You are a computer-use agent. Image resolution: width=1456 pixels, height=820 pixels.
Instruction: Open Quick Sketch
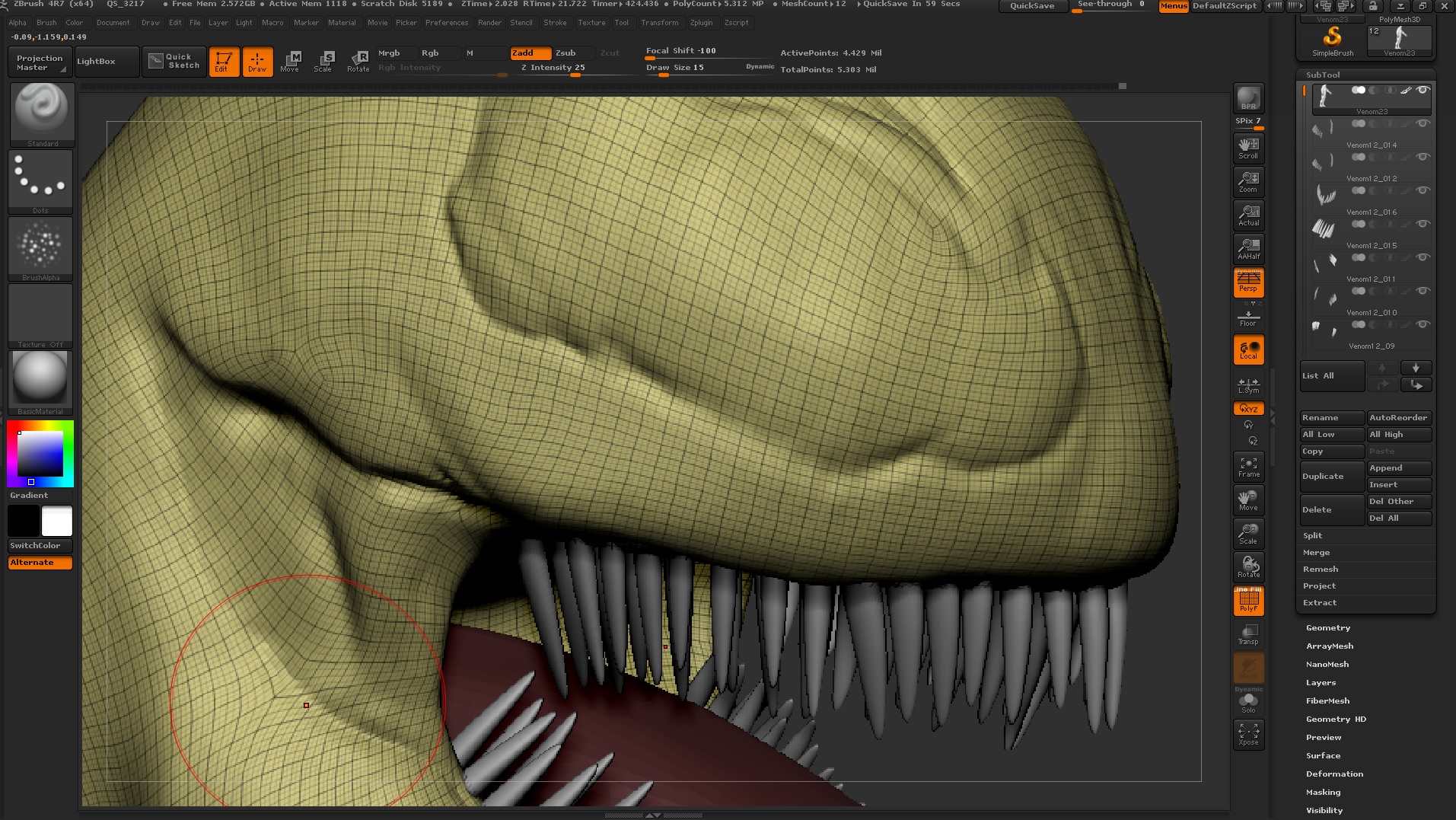pyautogui.click(x=175, y=62)
